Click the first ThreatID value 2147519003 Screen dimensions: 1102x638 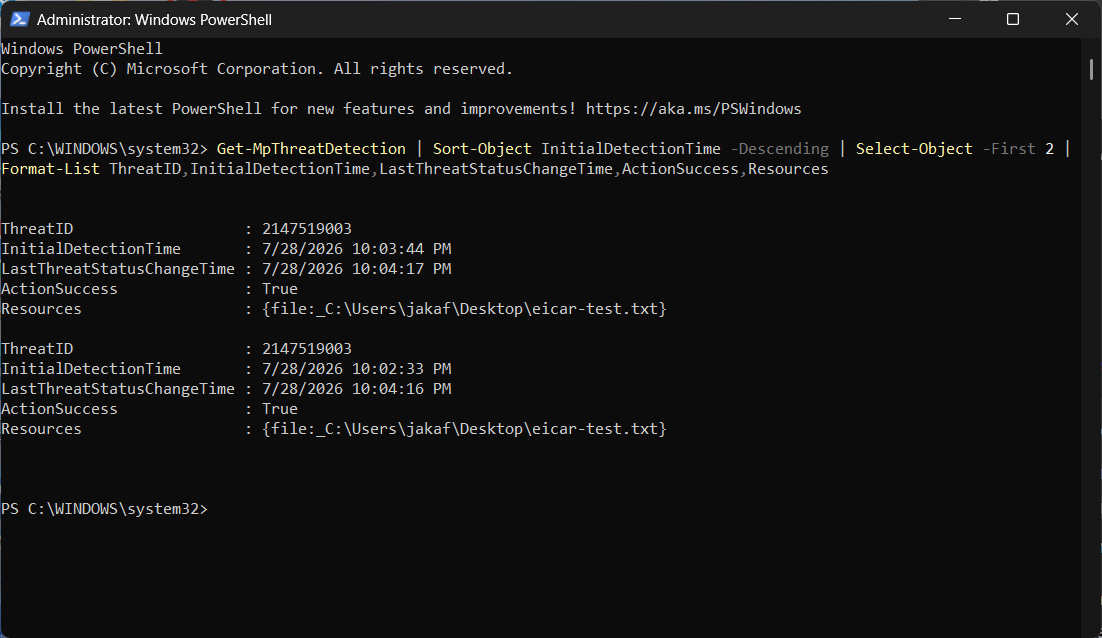(x=306, y=229)
